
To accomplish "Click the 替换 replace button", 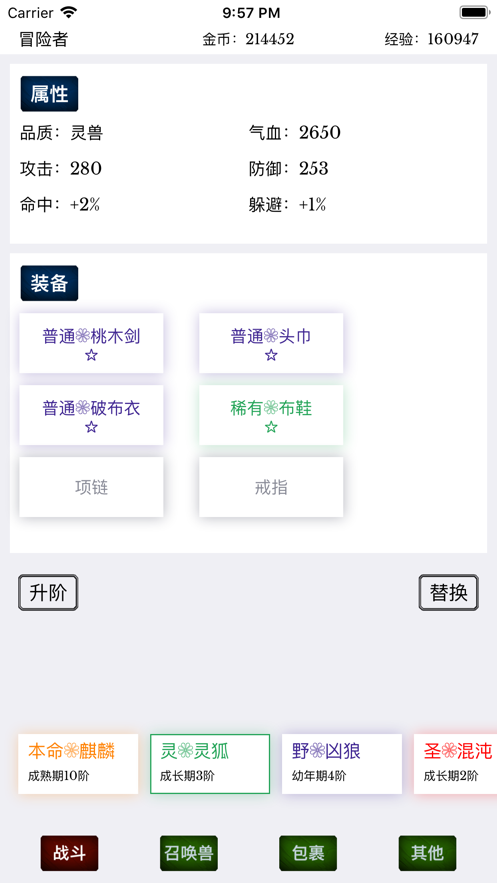I will 449,592.
